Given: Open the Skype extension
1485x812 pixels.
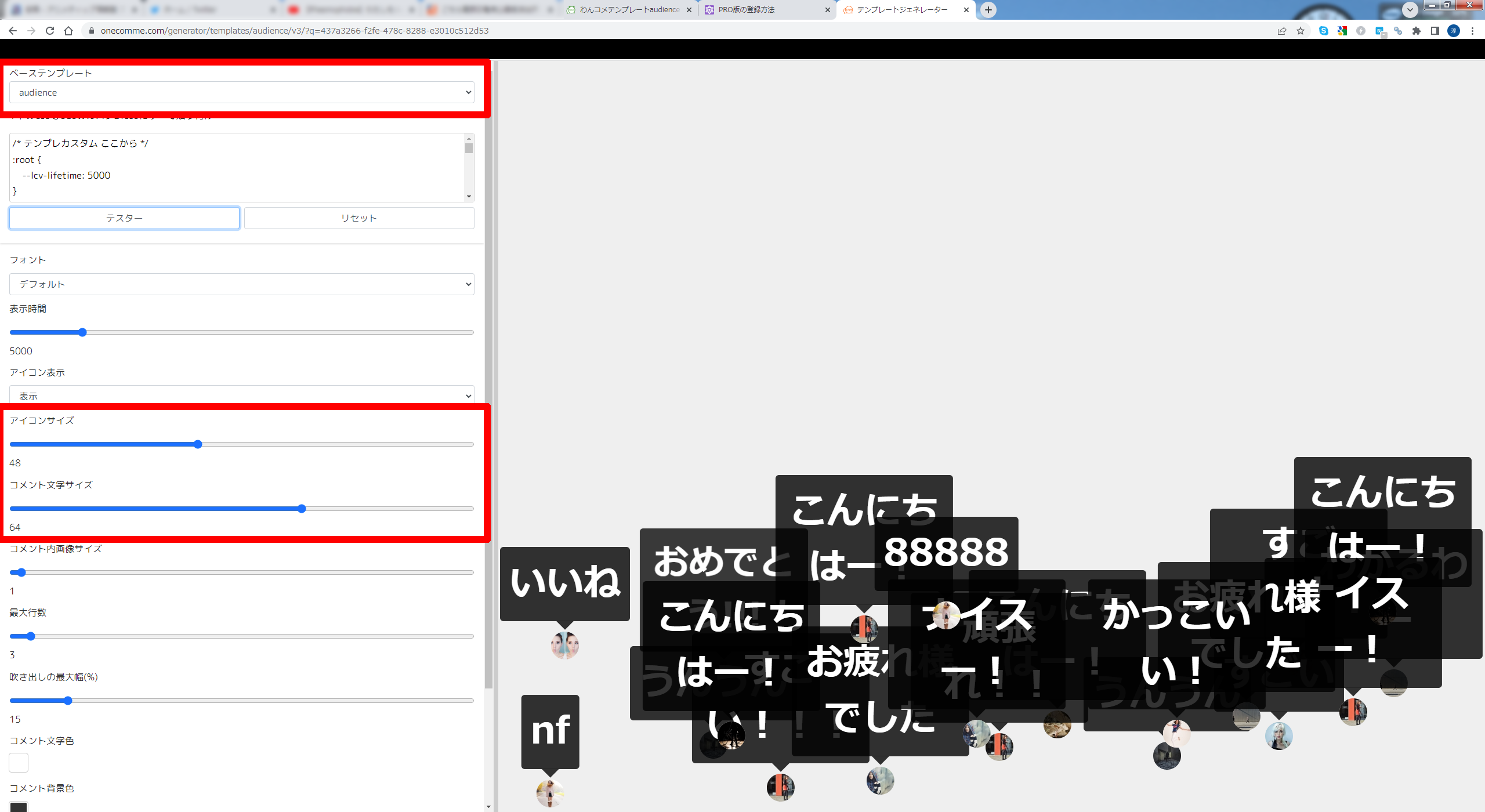Looking at the screenshot, I should pos(1324,31).
